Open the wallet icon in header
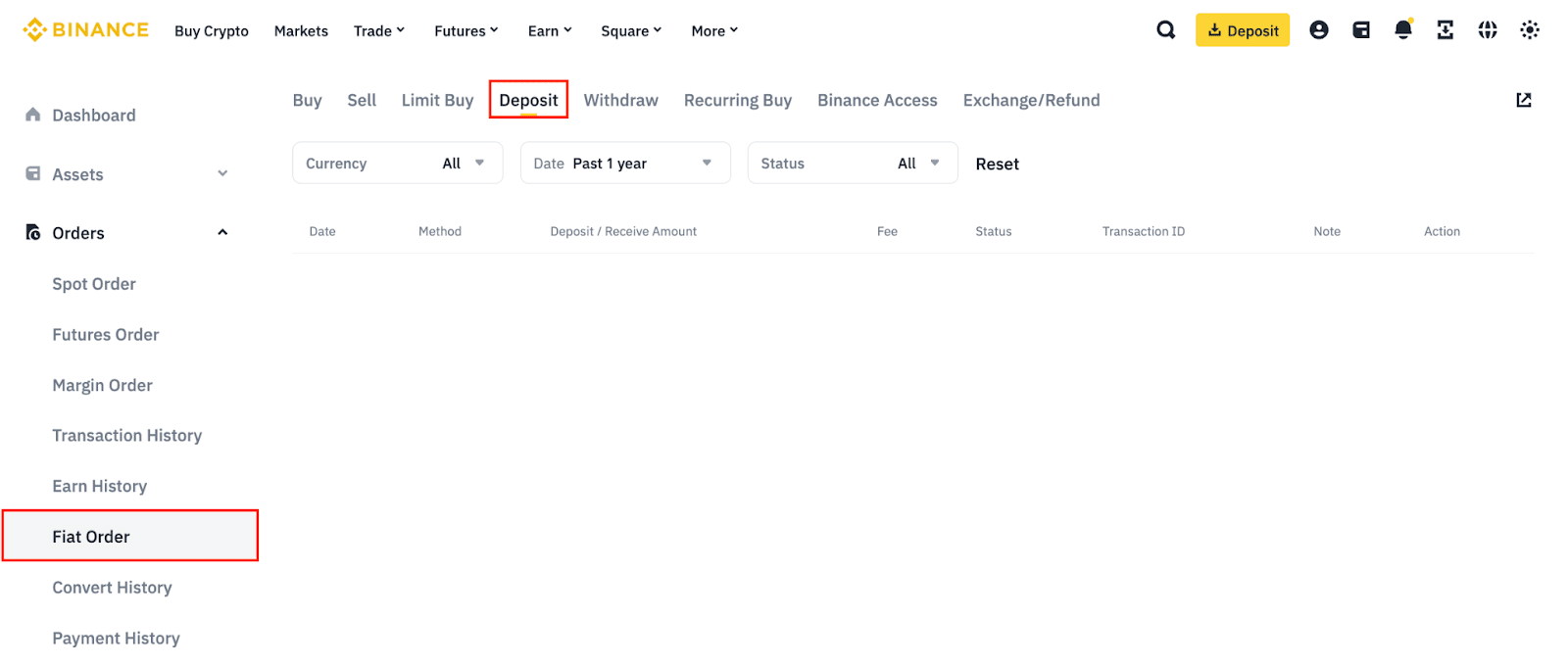Image resolution: width=1568 pixels, height=665 pixels. click(x=1361, y=30)
